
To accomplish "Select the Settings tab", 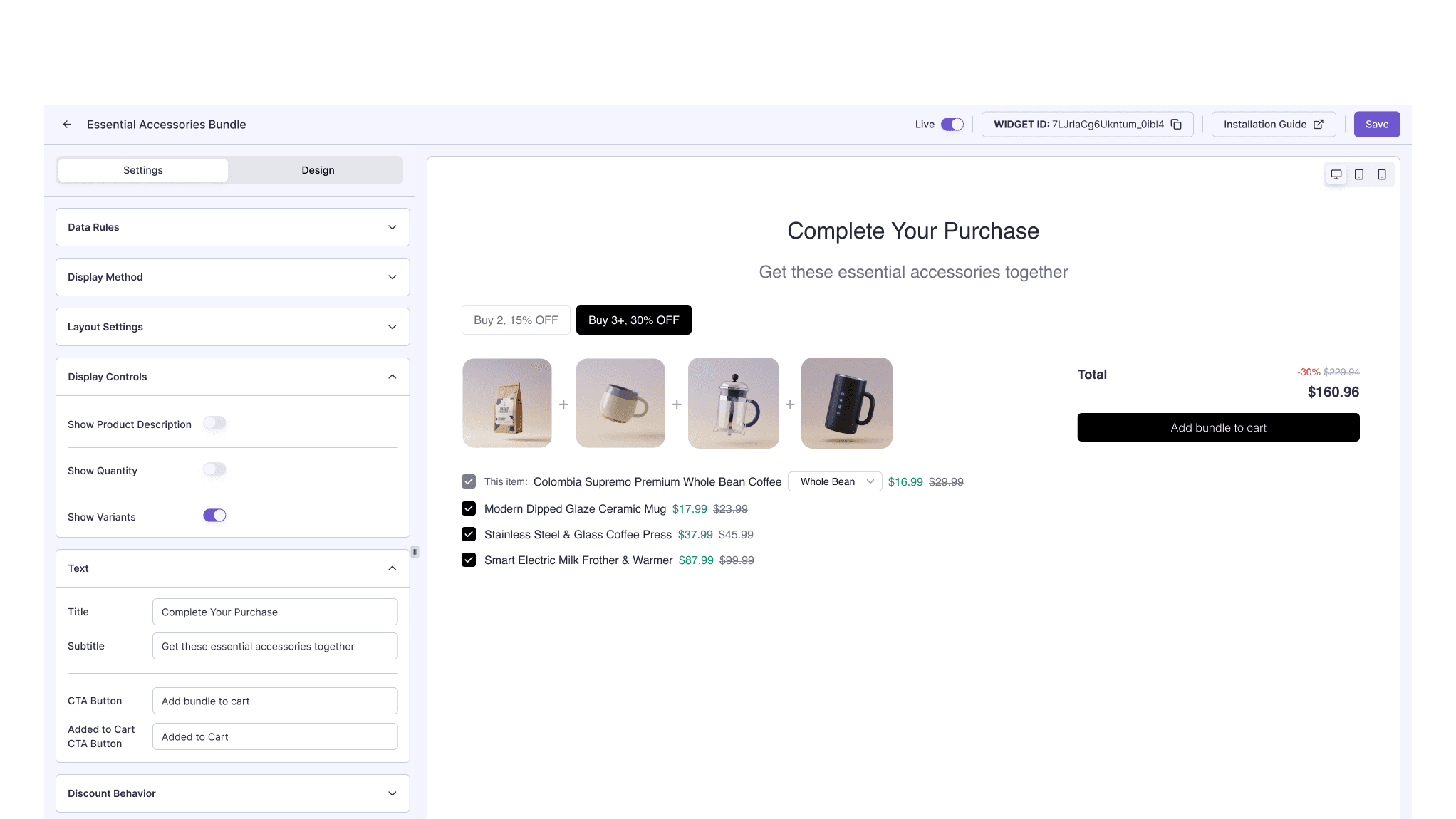I will pyautogui.click(x=142, y=170).
